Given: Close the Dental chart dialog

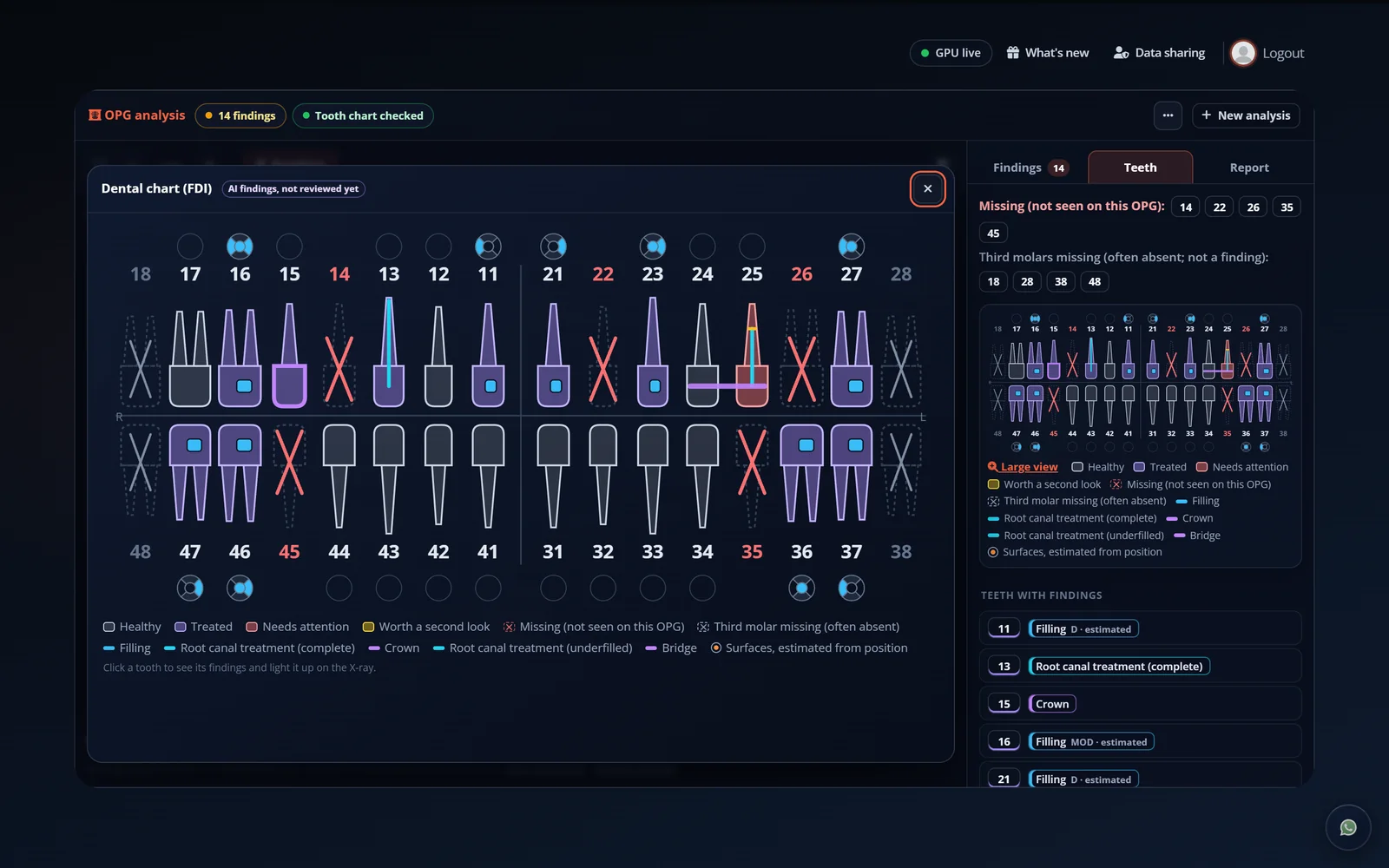Looking at the screenshot, I should tap(927, 188).
